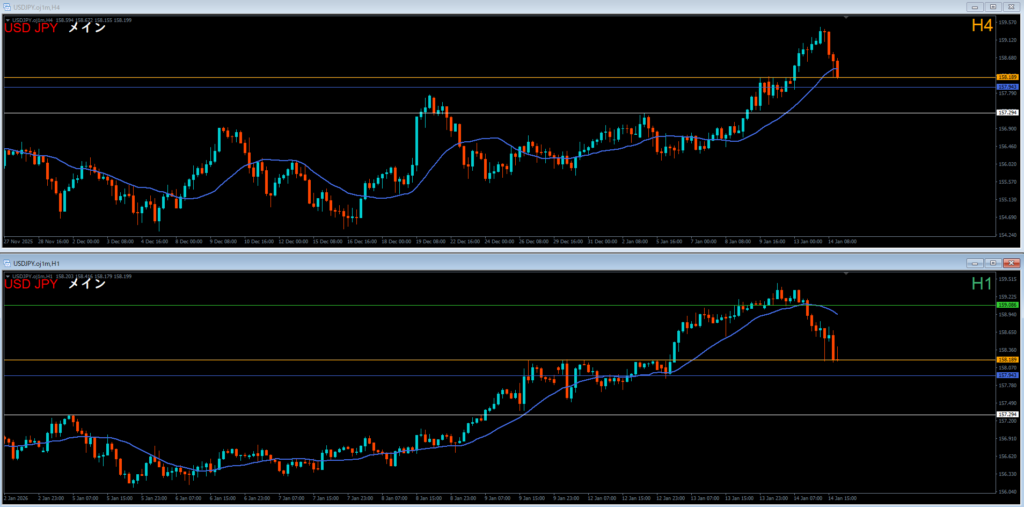Click the H4 chart window document icon

tap(8, 6)
